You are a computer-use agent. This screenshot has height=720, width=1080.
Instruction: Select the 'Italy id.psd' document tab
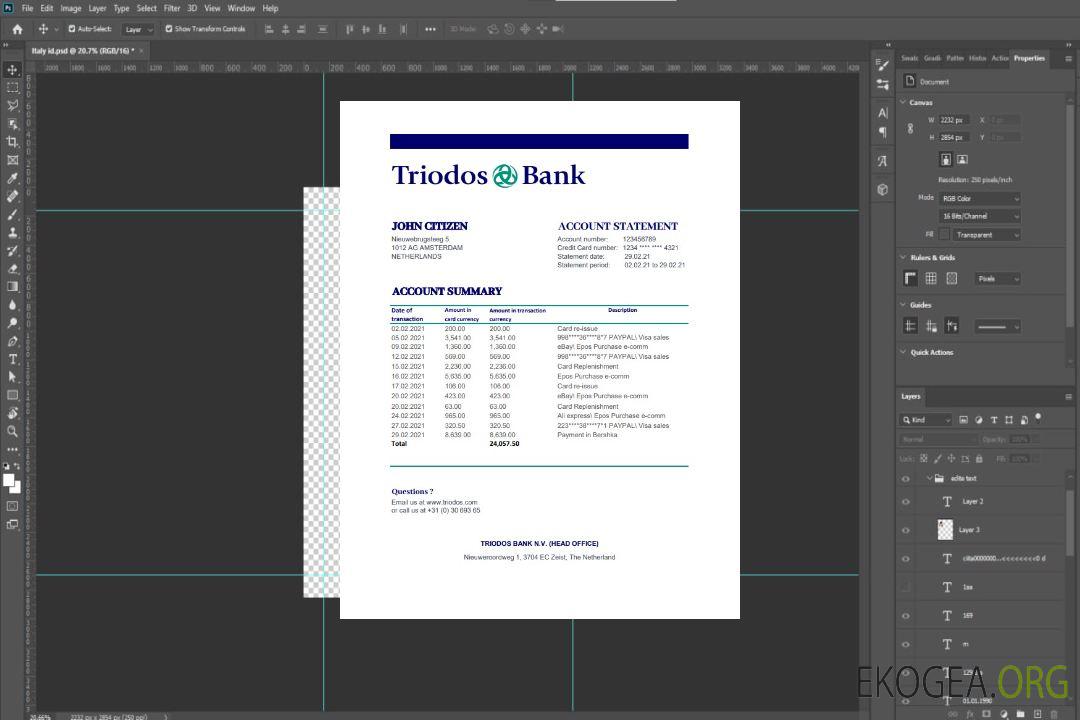click(82, 50)
